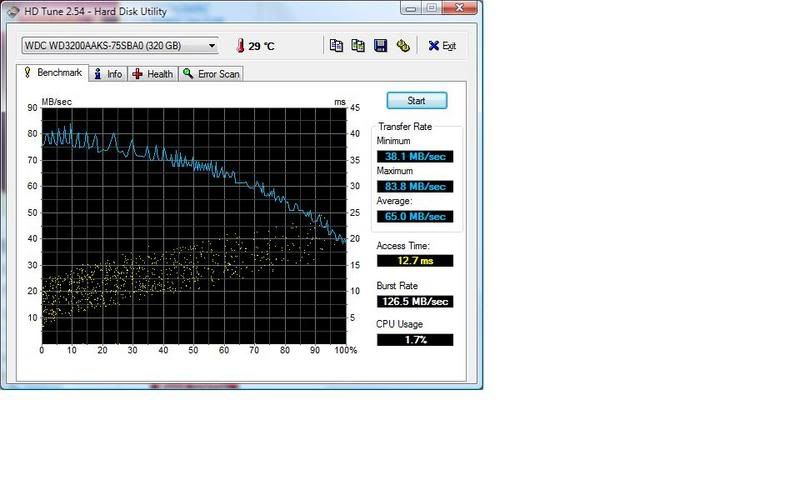The image size is (800, 500).
Task: Click the Access Time label
Action: tap(403, 246)
